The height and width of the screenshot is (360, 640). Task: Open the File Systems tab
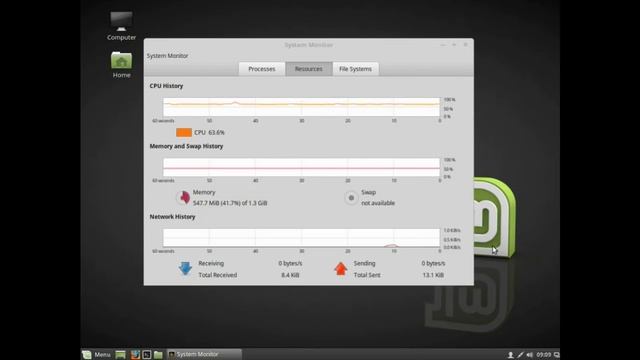tap(356, 69)
